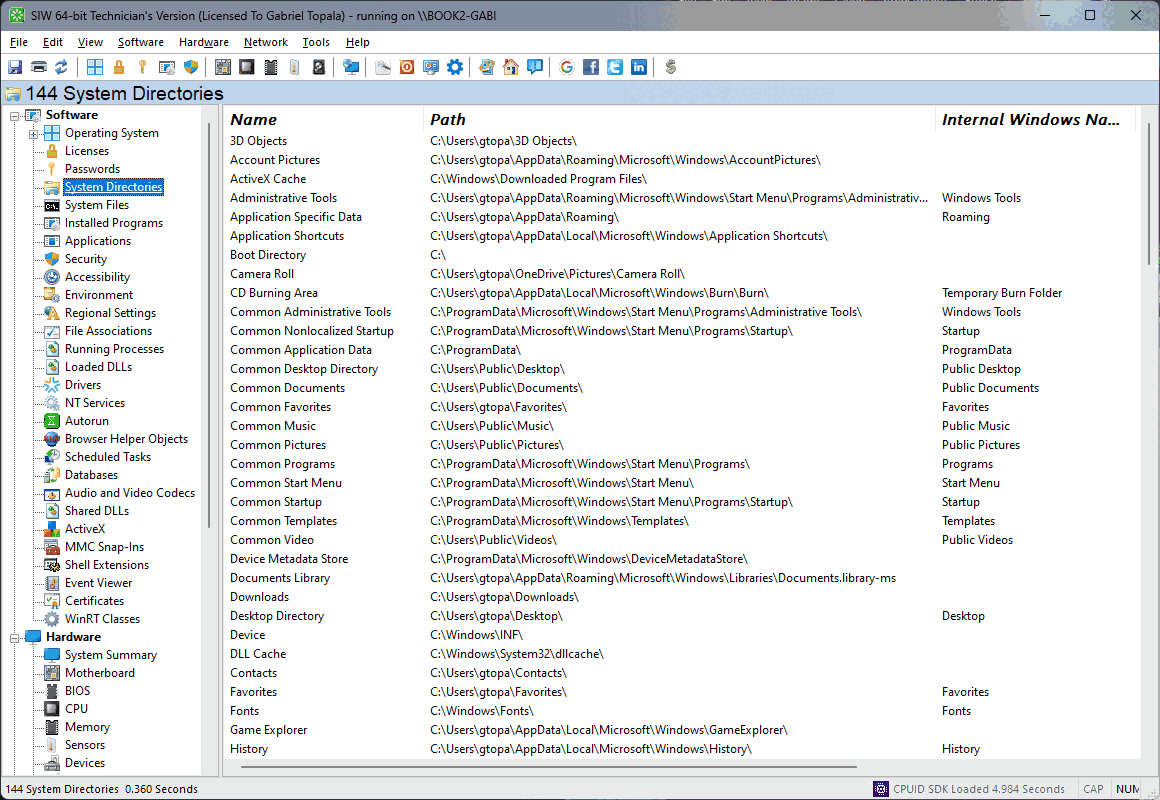Open the Network menu
The width and height of the screenshot is (1160, 800).
265,42
